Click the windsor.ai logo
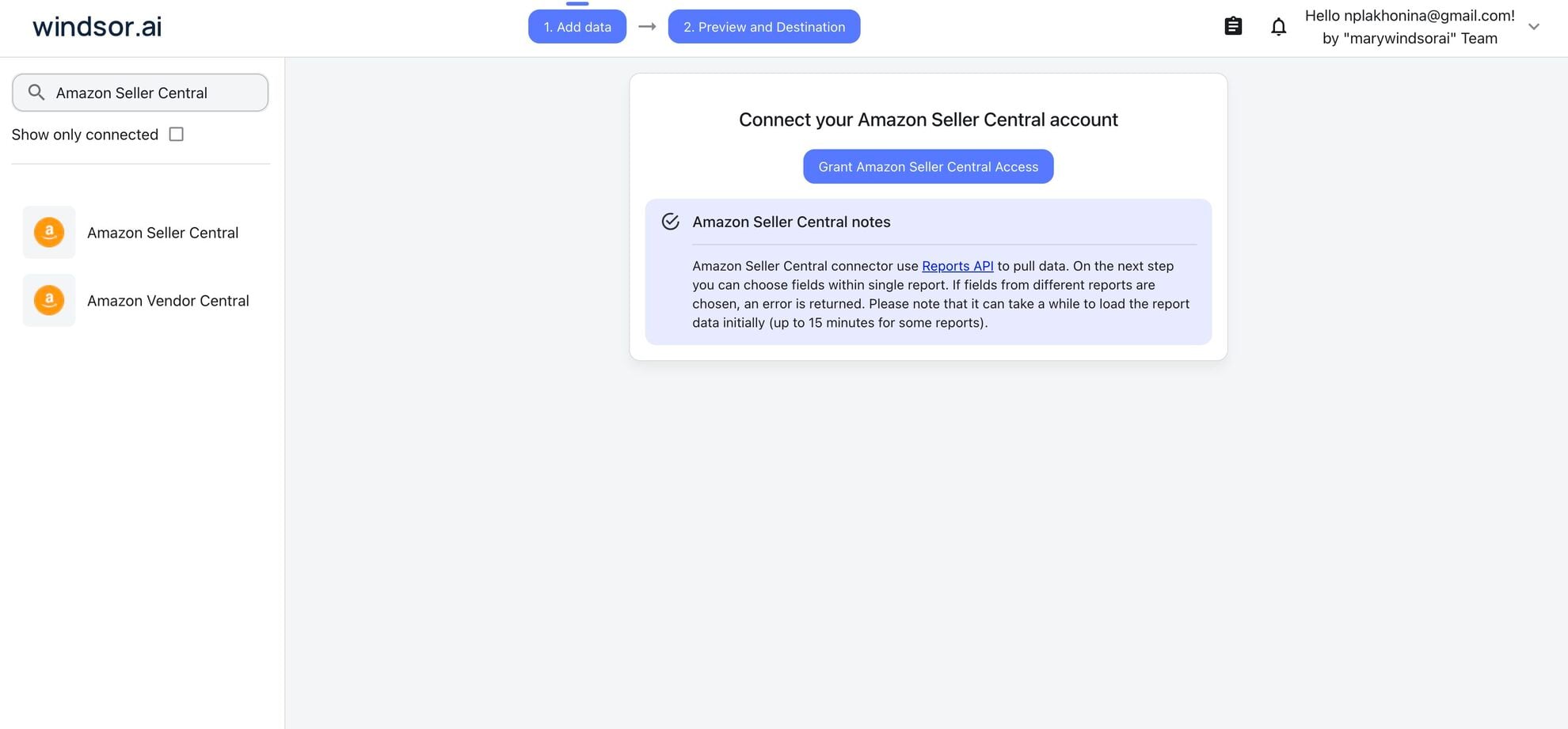The height and width of the screenshot is (729, 1568). tap(96, 25)
